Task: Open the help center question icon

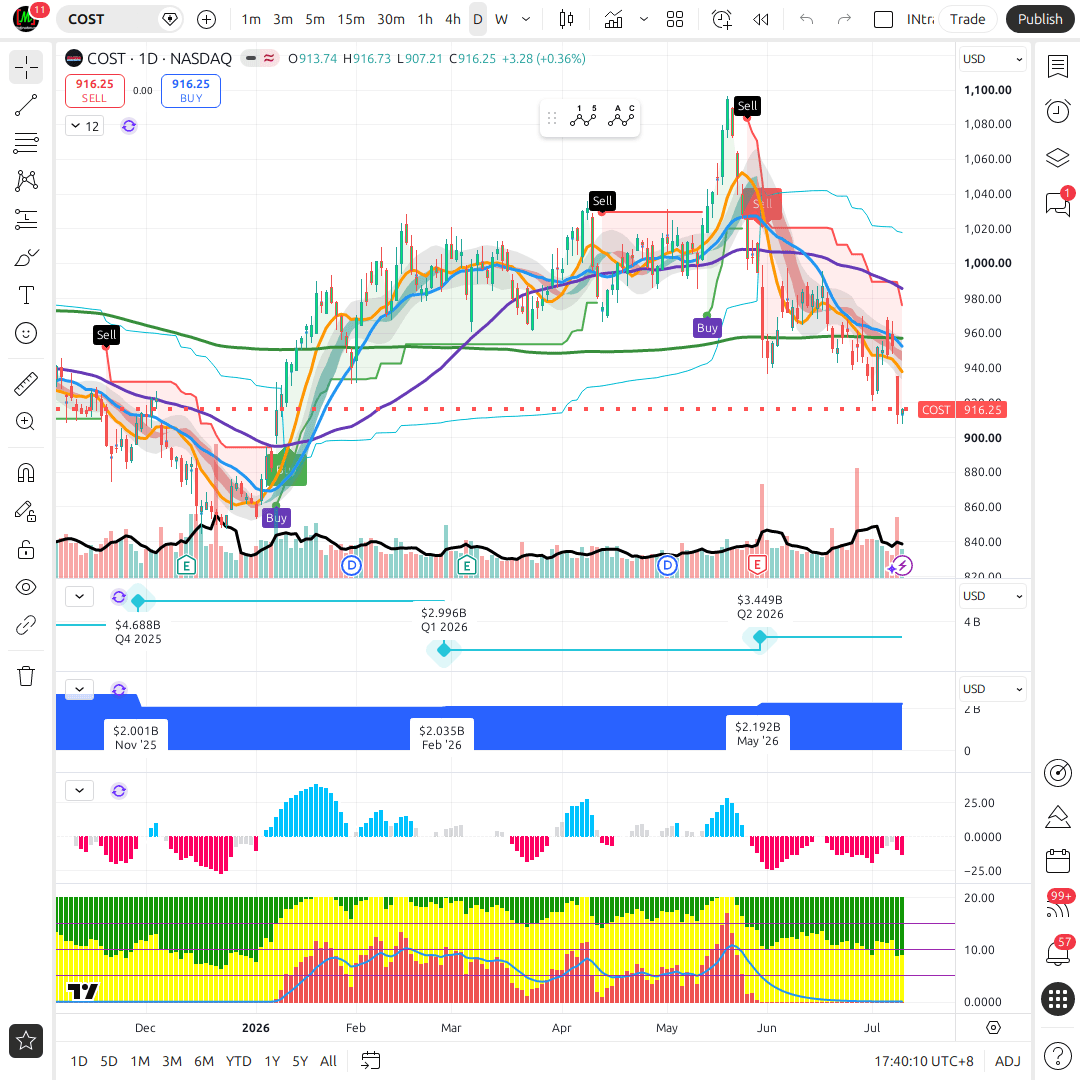Action: click(1058, 1055)
